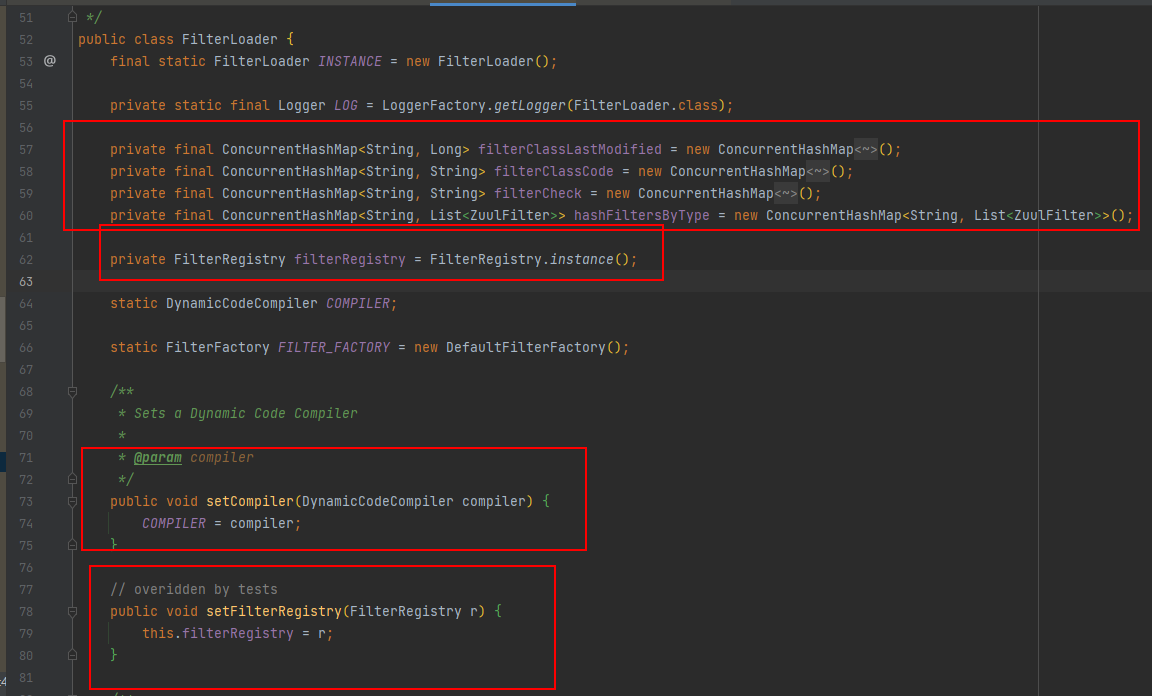
Task: Click the @ gutter icon on line 53
Action: 50,61
